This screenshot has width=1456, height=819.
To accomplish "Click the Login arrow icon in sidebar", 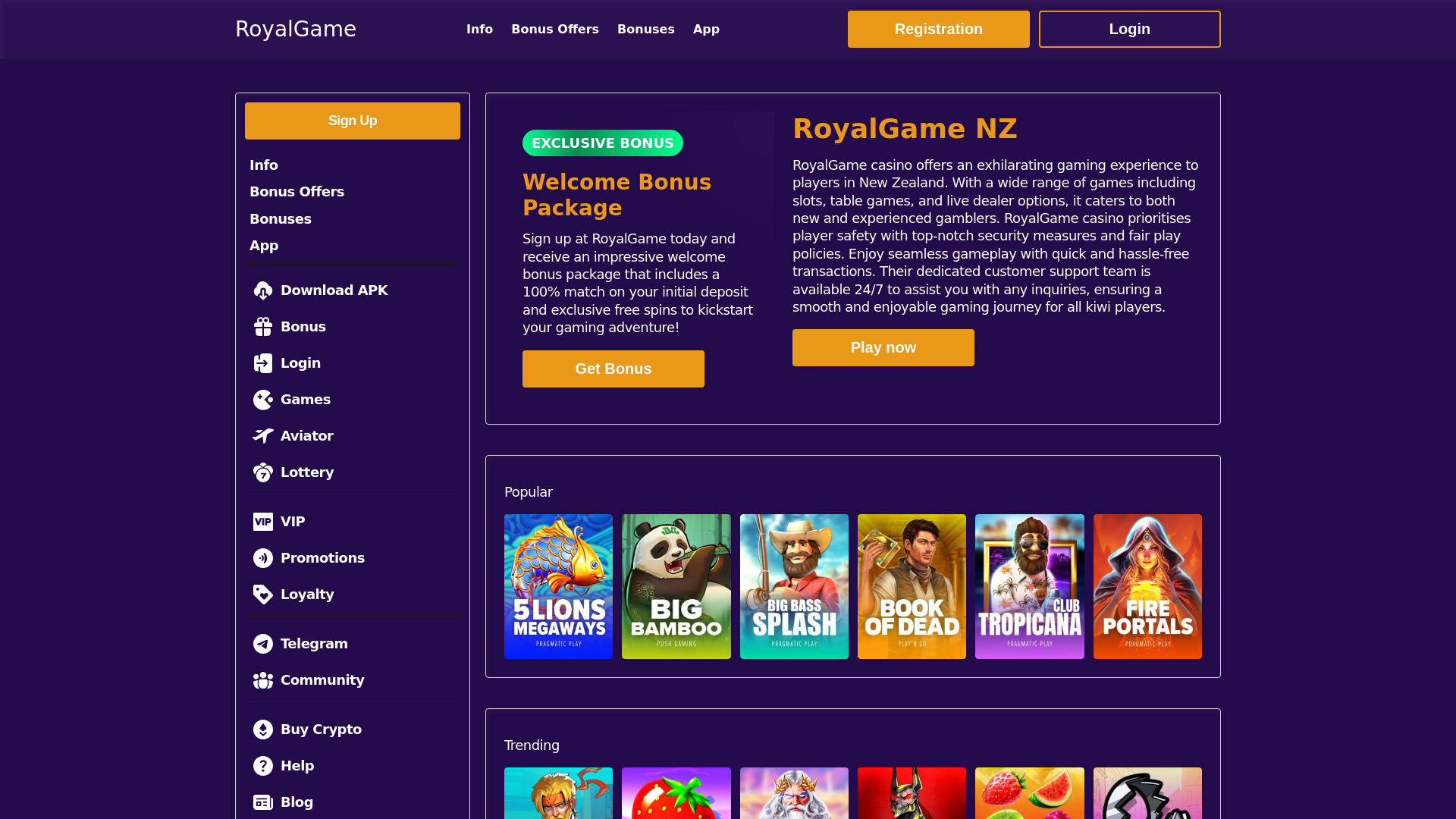I will [x=263, y=363].
